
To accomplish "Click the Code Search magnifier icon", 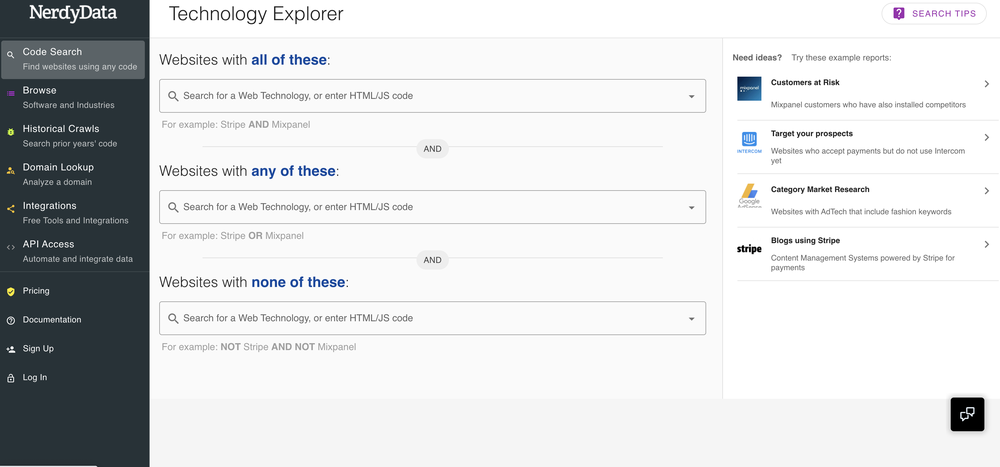I will click(10, 56).
